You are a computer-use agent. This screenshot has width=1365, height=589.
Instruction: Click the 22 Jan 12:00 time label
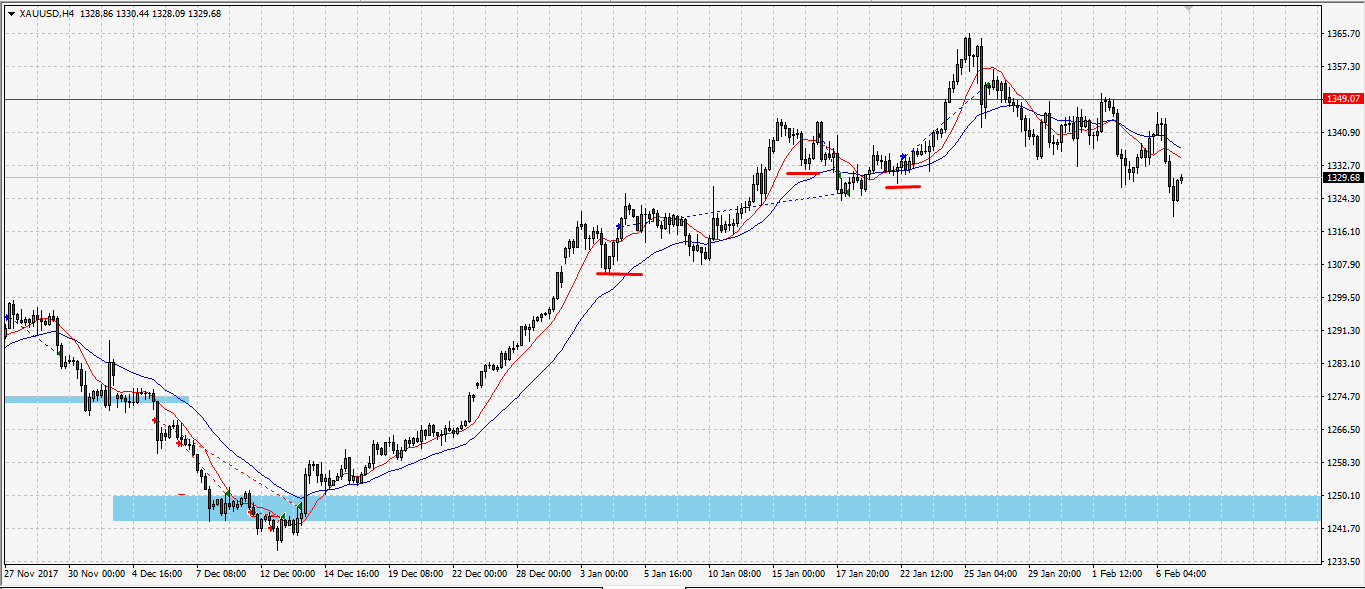coord(928,574)
